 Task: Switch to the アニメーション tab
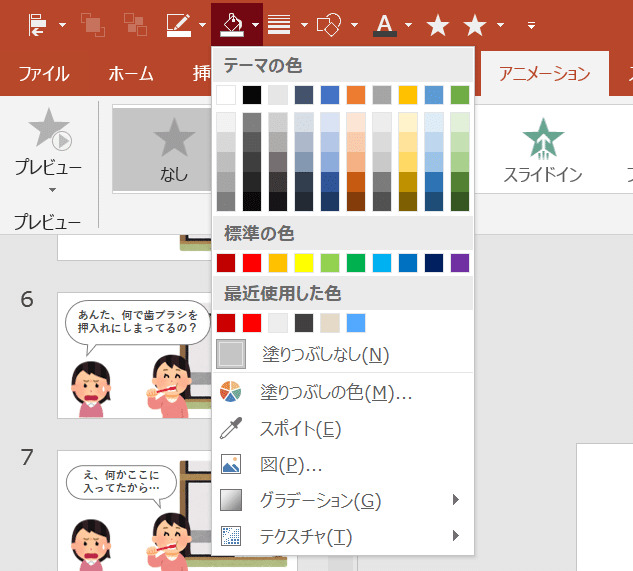(545, 74)
